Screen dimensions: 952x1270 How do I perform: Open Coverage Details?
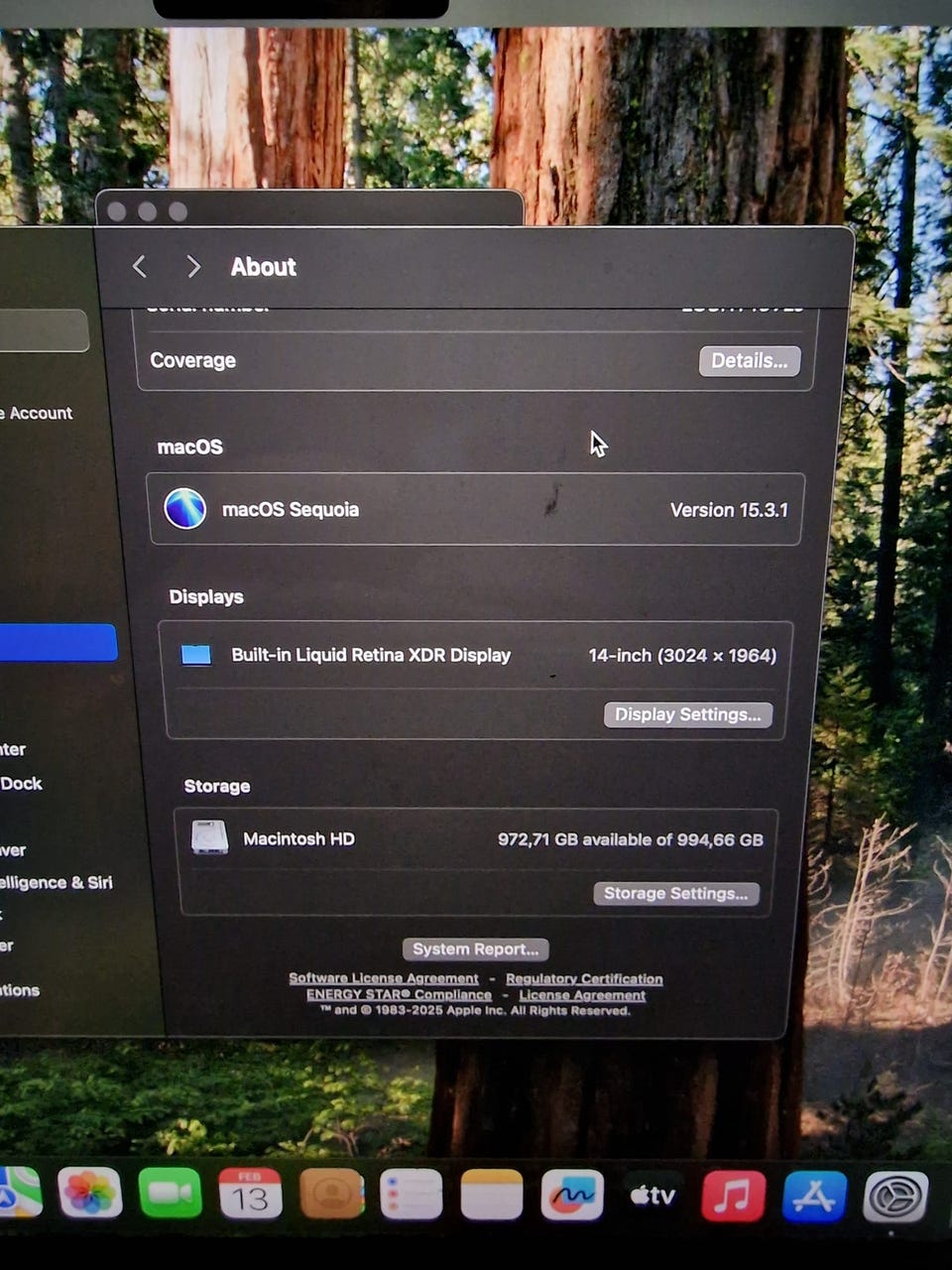[750, 361]
